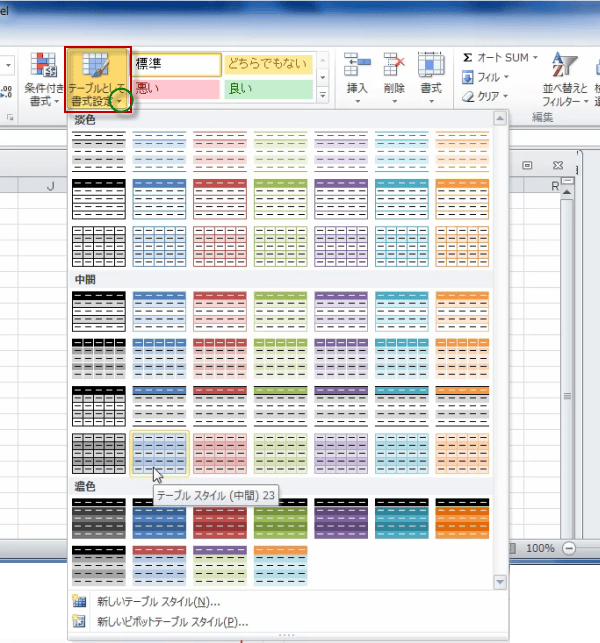Click the up arrow of the table style gallery scrollbar

coord(500,119)
